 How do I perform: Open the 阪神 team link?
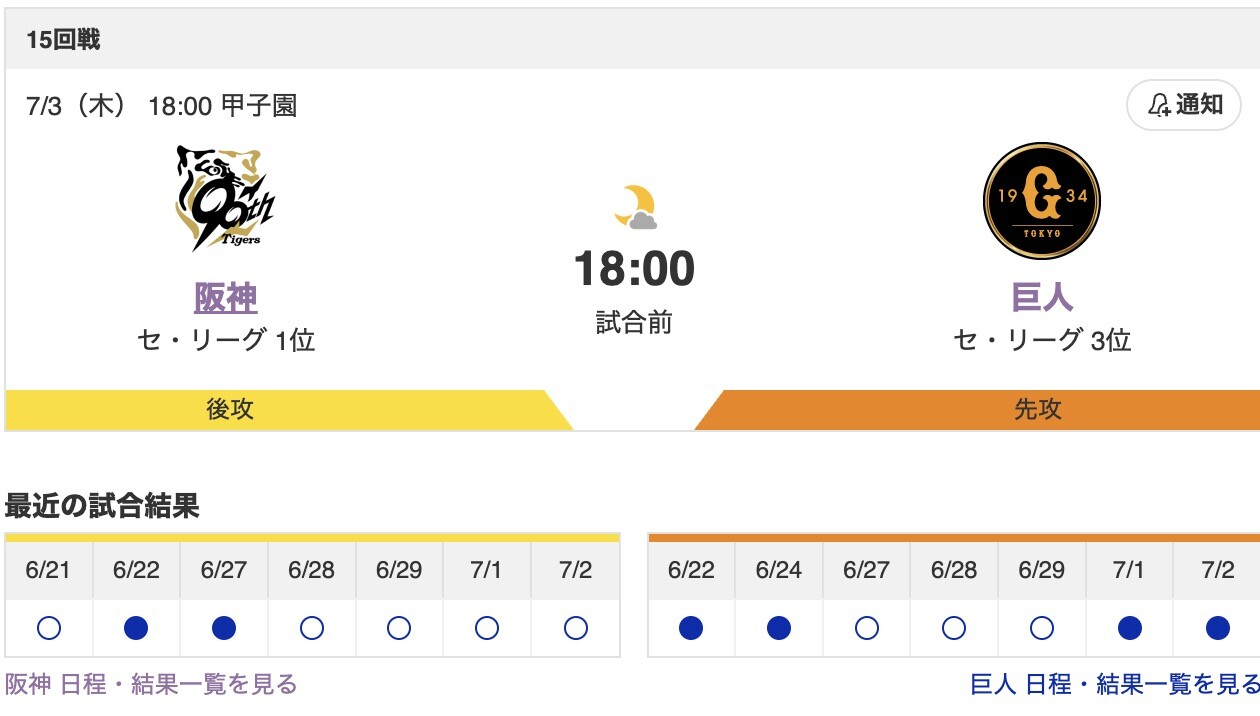(226, 297)
